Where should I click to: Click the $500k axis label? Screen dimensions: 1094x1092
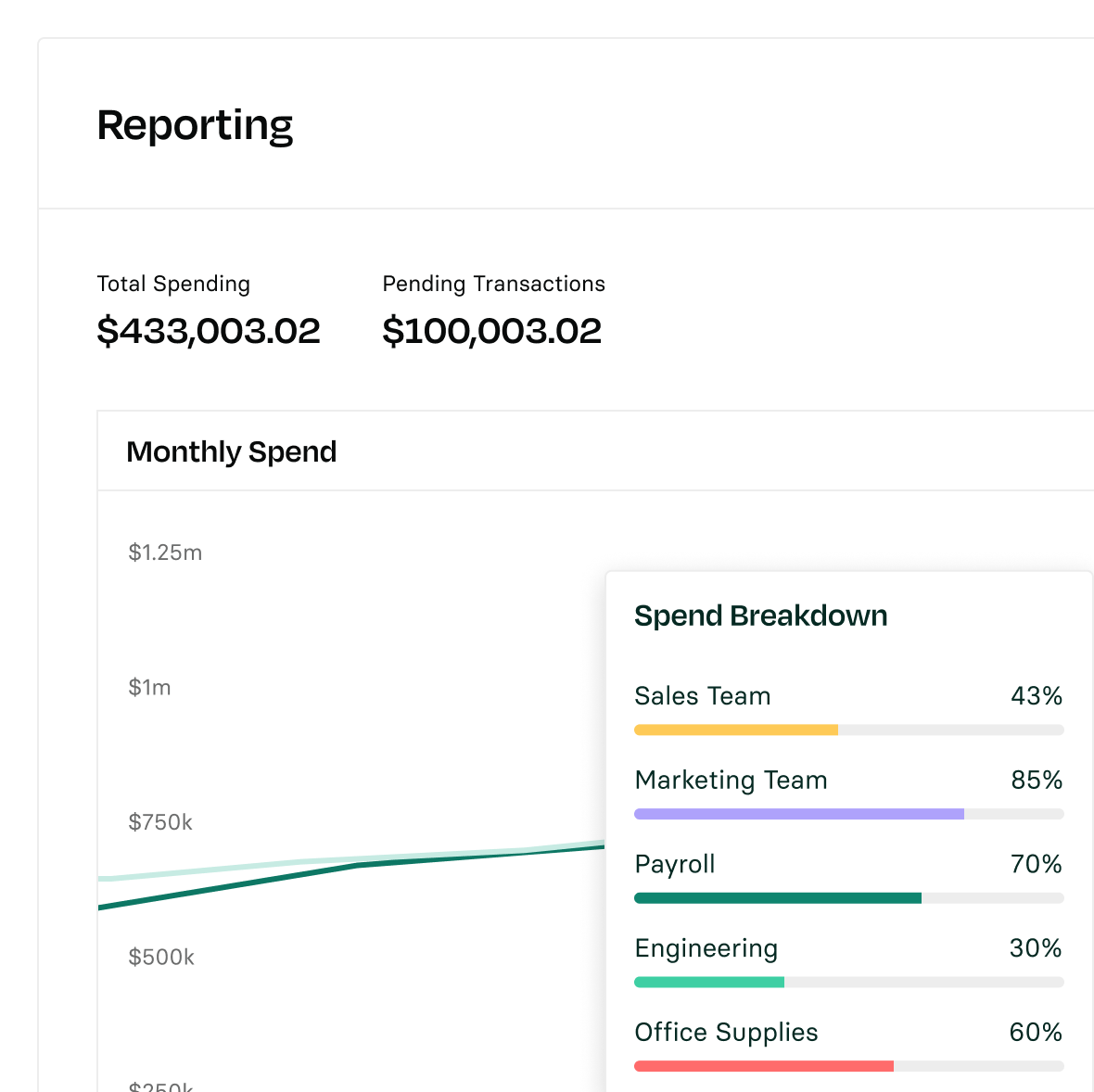(x=161, y=957)
